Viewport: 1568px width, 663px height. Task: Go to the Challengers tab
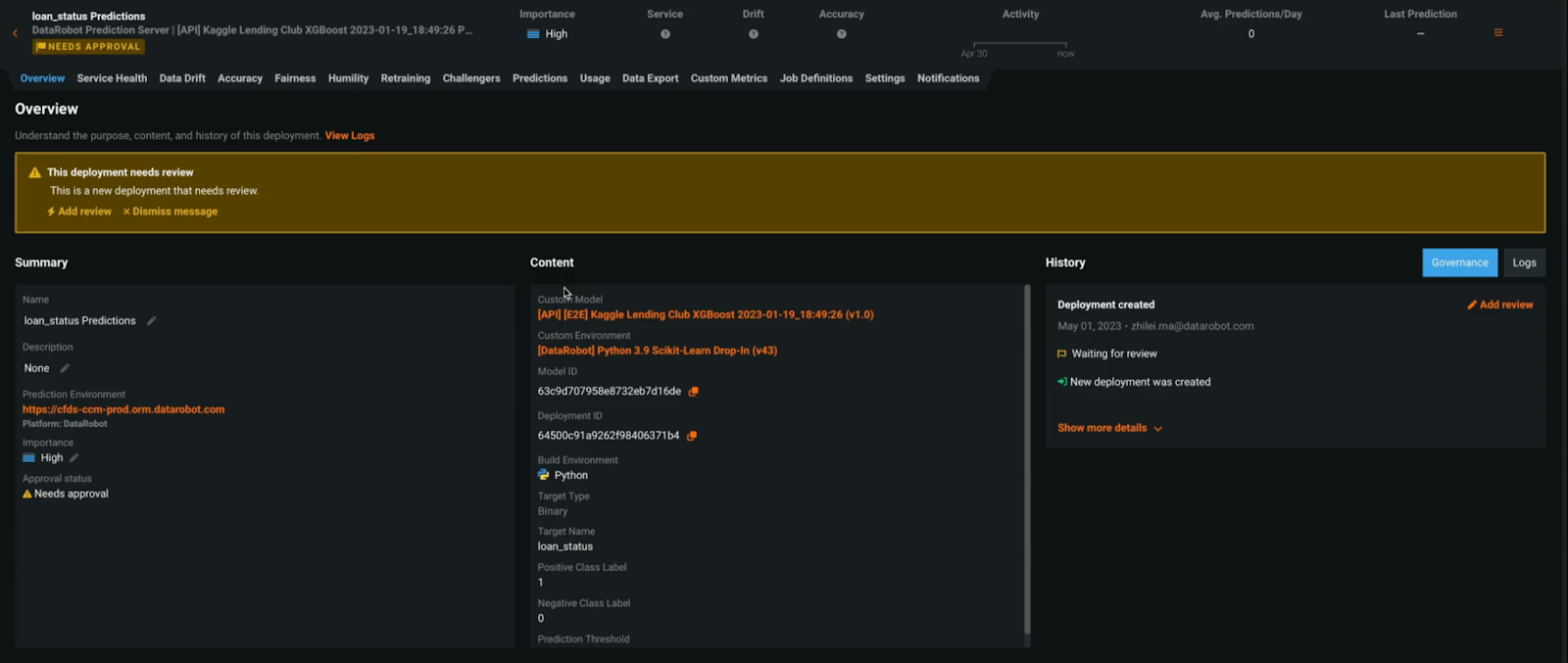click(x=470, y=78)
